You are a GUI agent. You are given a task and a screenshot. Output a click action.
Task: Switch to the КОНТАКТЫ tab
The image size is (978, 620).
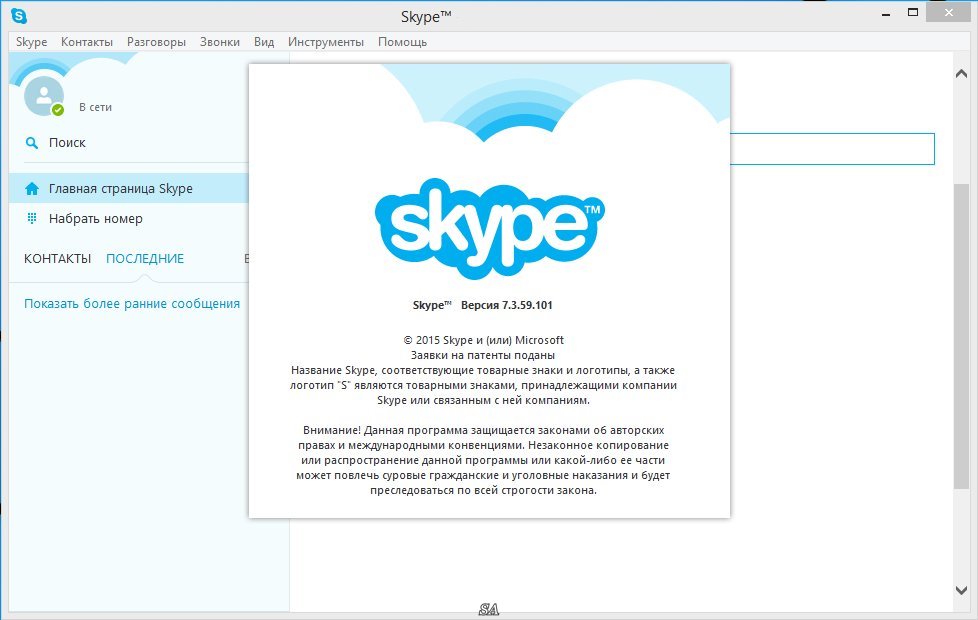[x=57, y=258]
